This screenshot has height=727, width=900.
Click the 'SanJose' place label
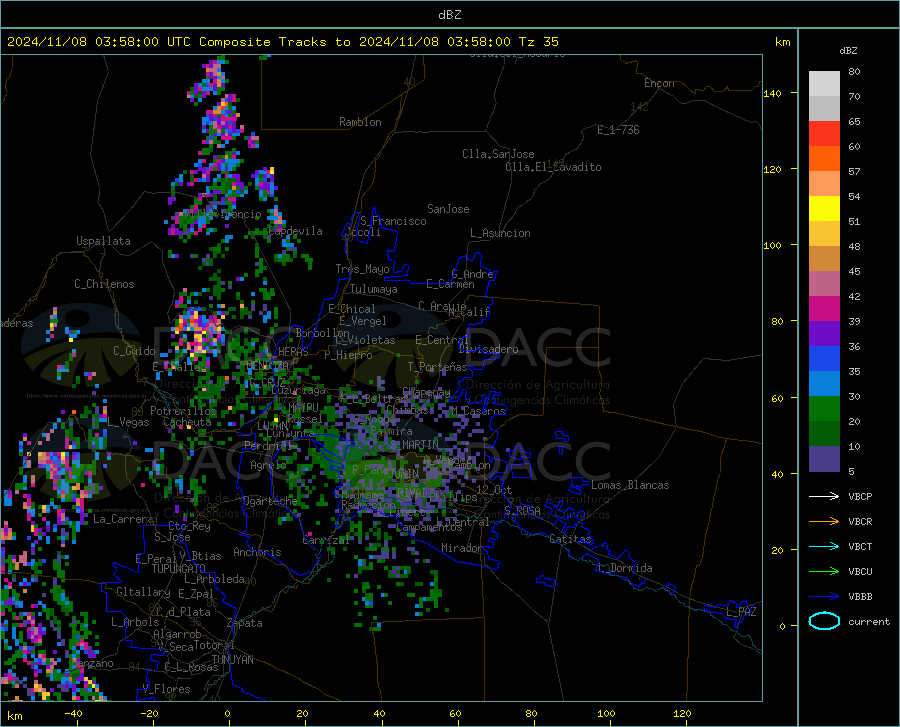click(448, 209)
